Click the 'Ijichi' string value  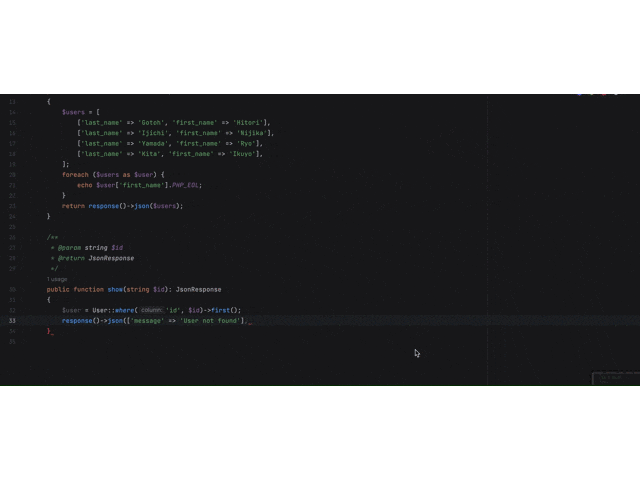click(x=153, y=133)
